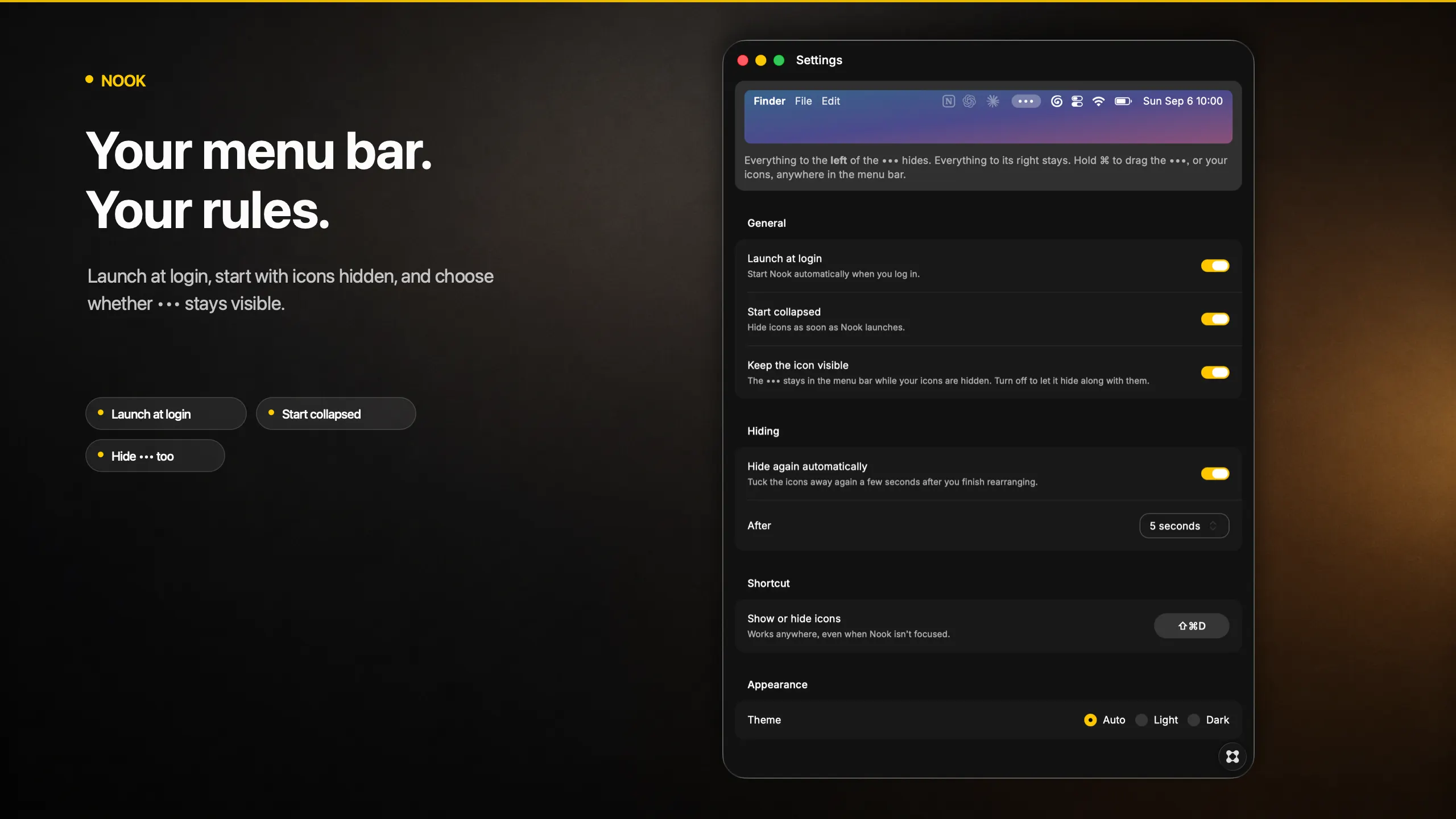The width and height of the screenshot is (1456, 819).
Task: Click the Nook three-dots pill in menu bar
Action: coord(1026,101)
